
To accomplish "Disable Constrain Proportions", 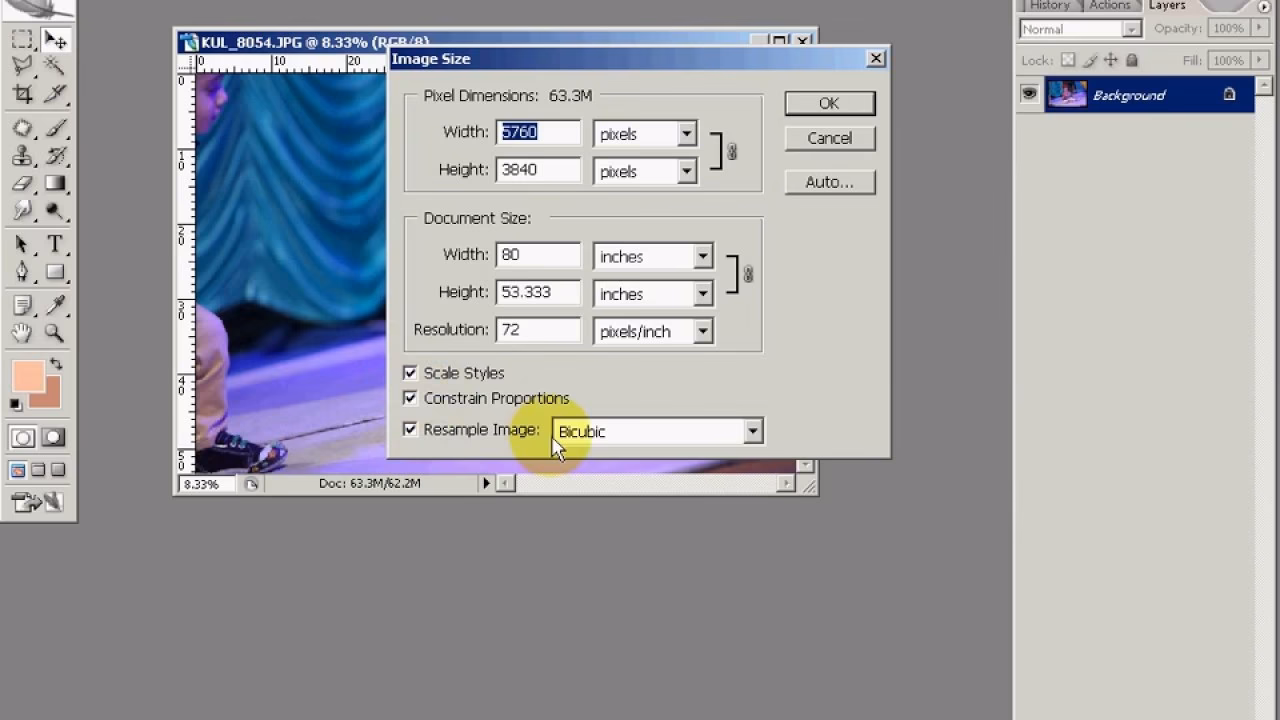I will (410, 398).
